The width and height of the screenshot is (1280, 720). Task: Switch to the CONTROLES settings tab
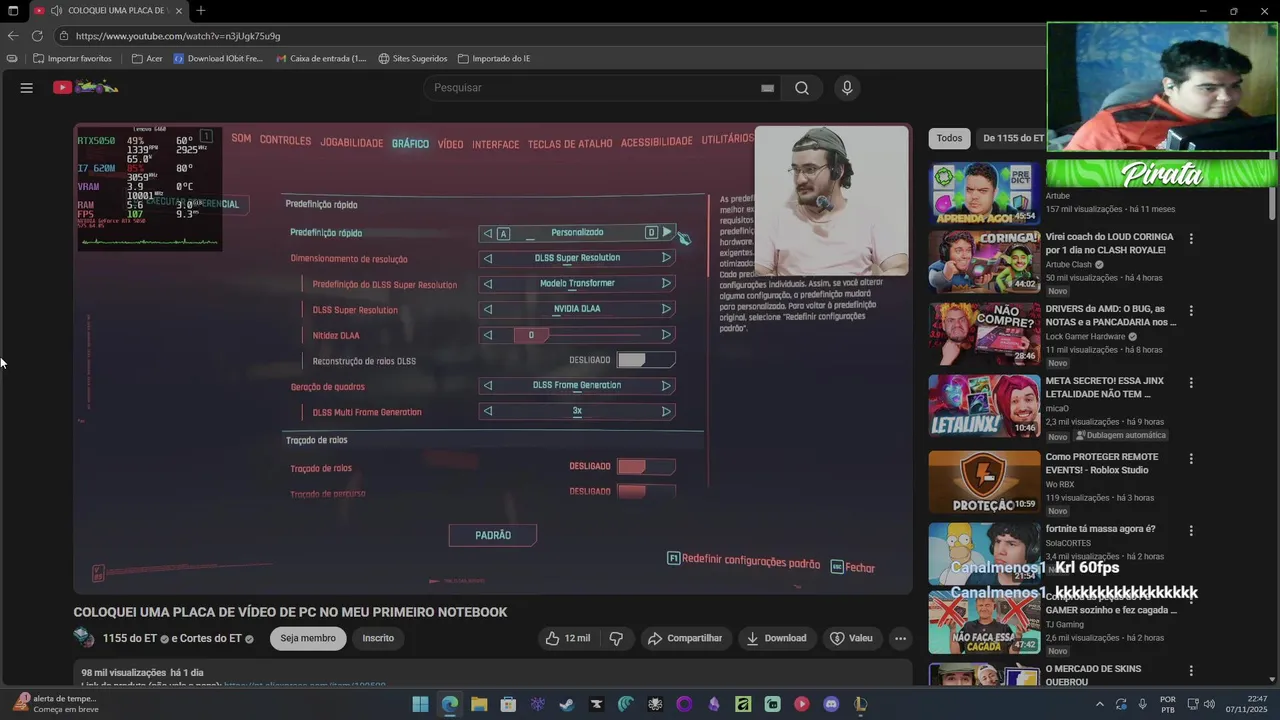[285, 140]
